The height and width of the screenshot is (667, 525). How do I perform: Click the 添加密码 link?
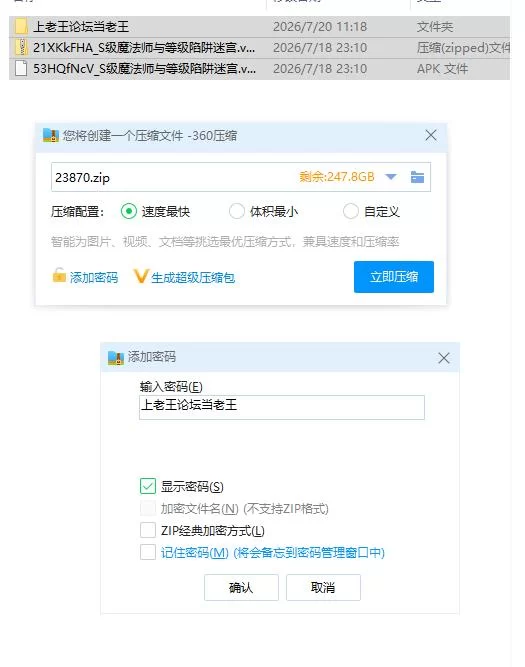(94, 277)
